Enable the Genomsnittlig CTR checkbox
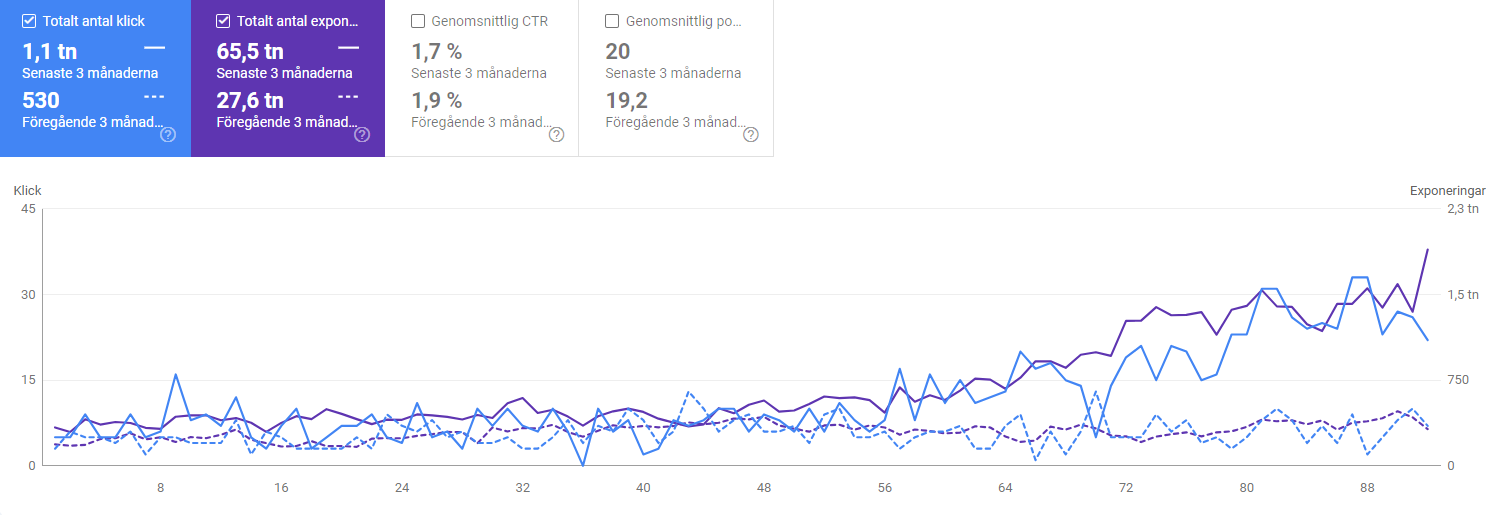The height and width of the screenshot is (515, 1493). click(x=417, y=21)
